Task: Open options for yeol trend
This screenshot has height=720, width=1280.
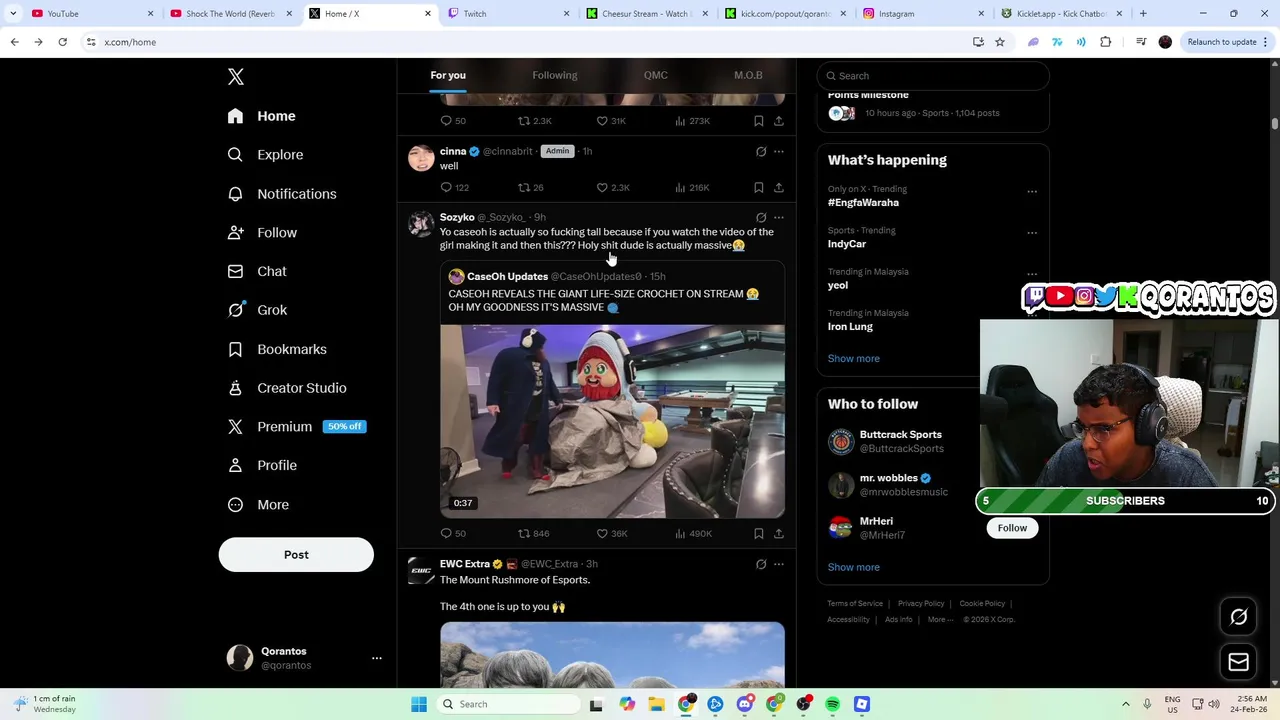Action: click(x=1032, y=274)
